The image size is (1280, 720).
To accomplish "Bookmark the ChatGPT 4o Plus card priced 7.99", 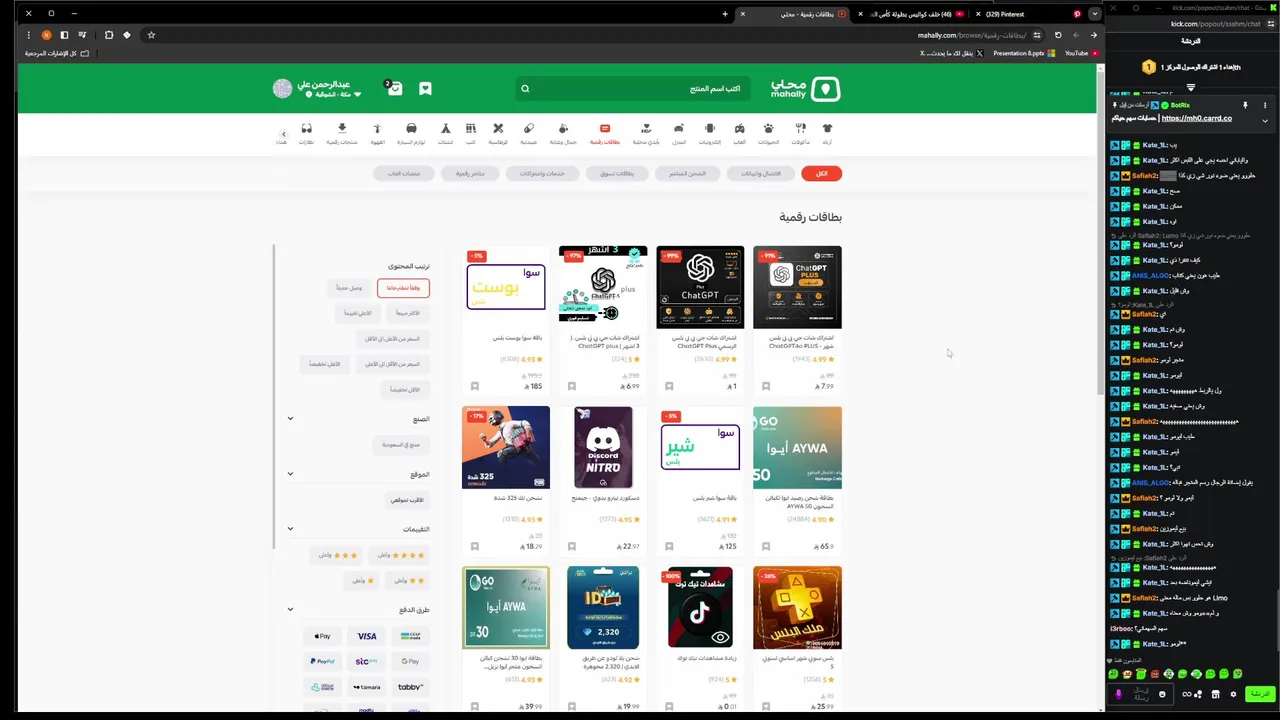I will pos(766,386).
